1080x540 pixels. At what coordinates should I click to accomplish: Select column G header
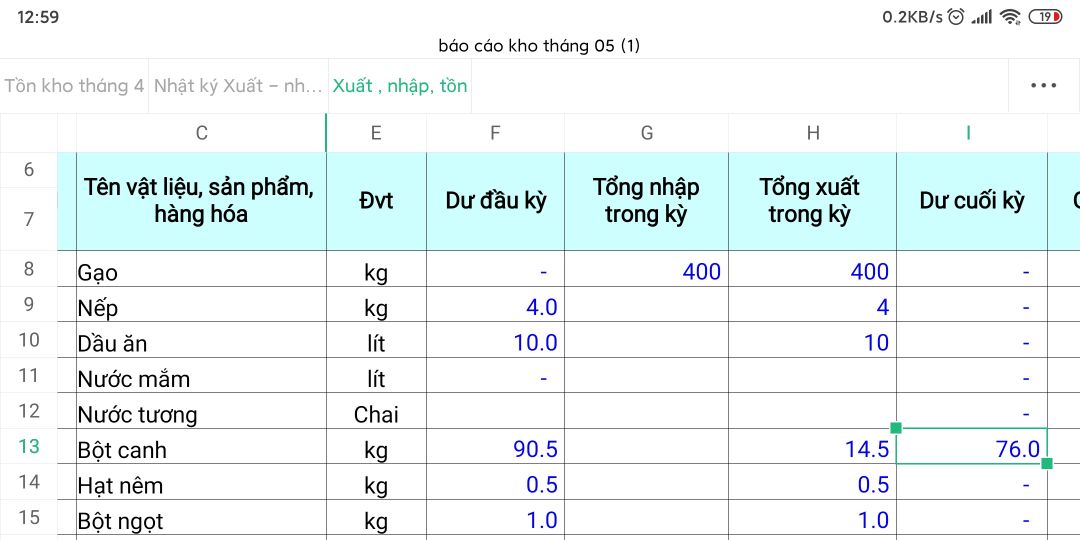[646, 133]
